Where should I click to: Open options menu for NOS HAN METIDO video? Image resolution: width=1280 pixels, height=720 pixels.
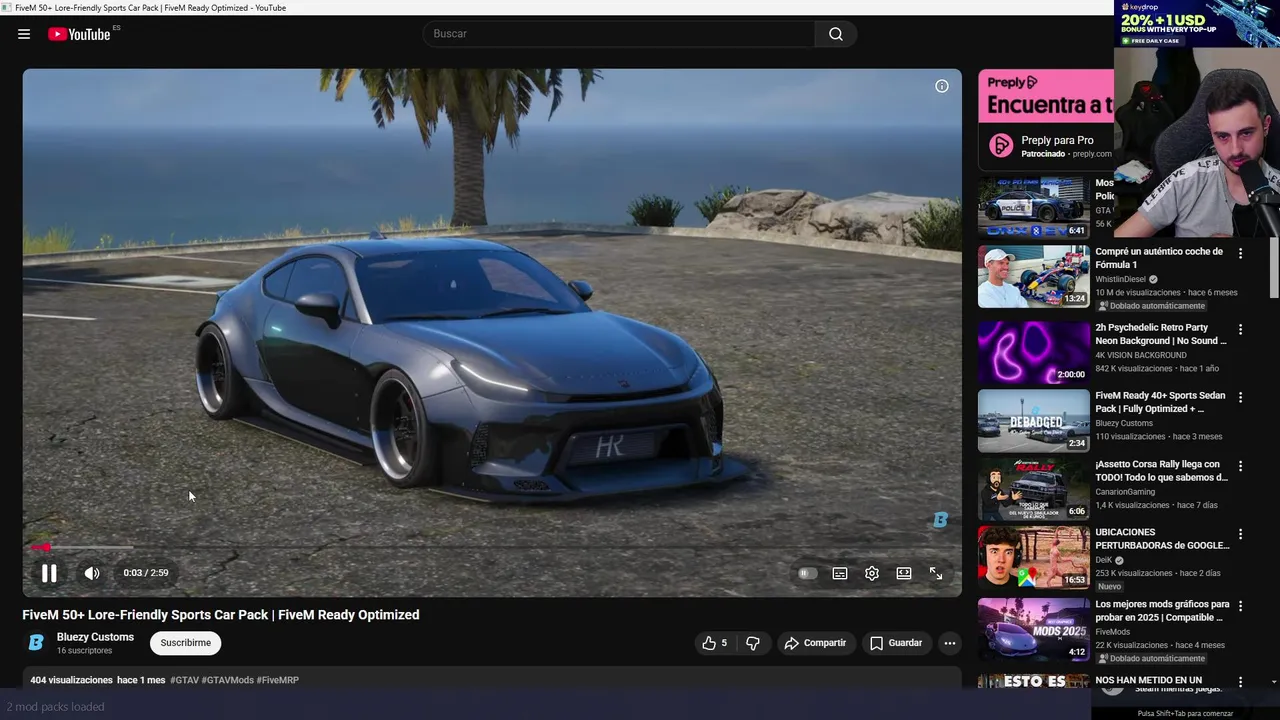pyautogui.click(x=1240, y=683)
